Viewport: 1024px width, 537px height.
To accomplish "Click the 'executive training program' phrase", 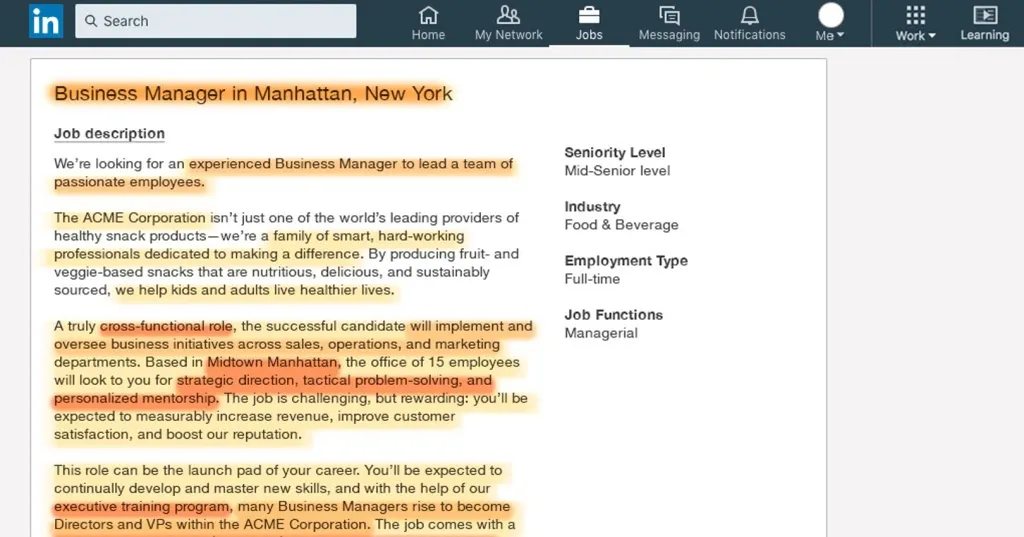I will pos(142,506).
